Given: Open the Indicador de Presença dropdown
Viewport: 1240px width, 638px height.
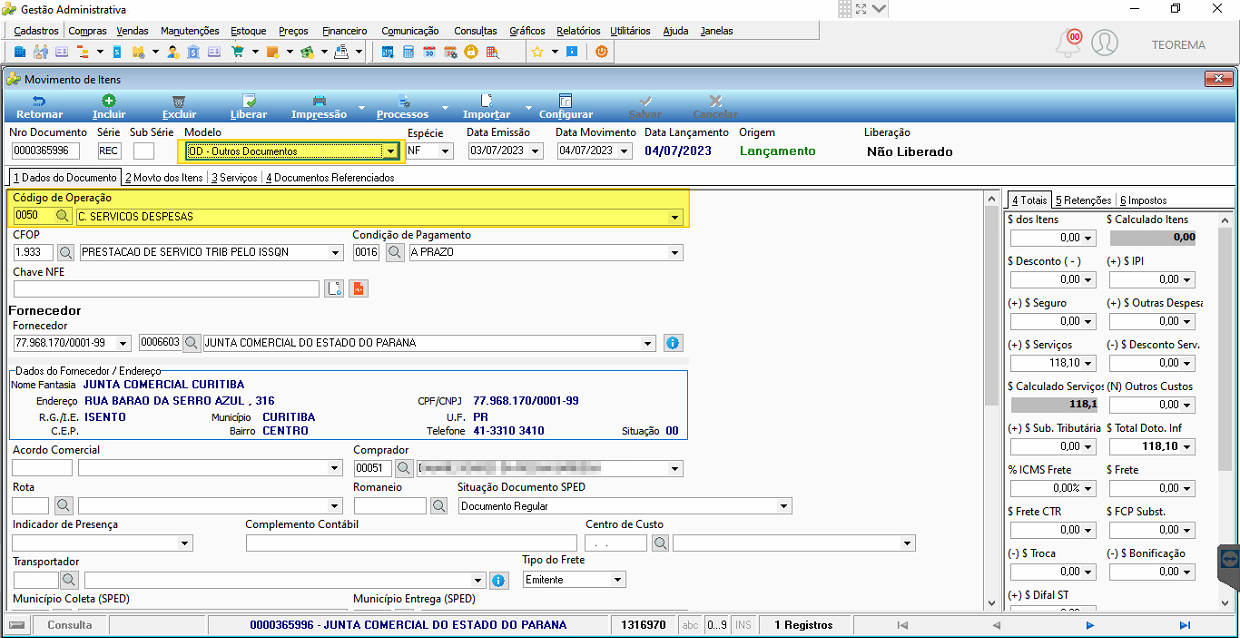Looking at the screenshot, I should [x=185, y=543].
